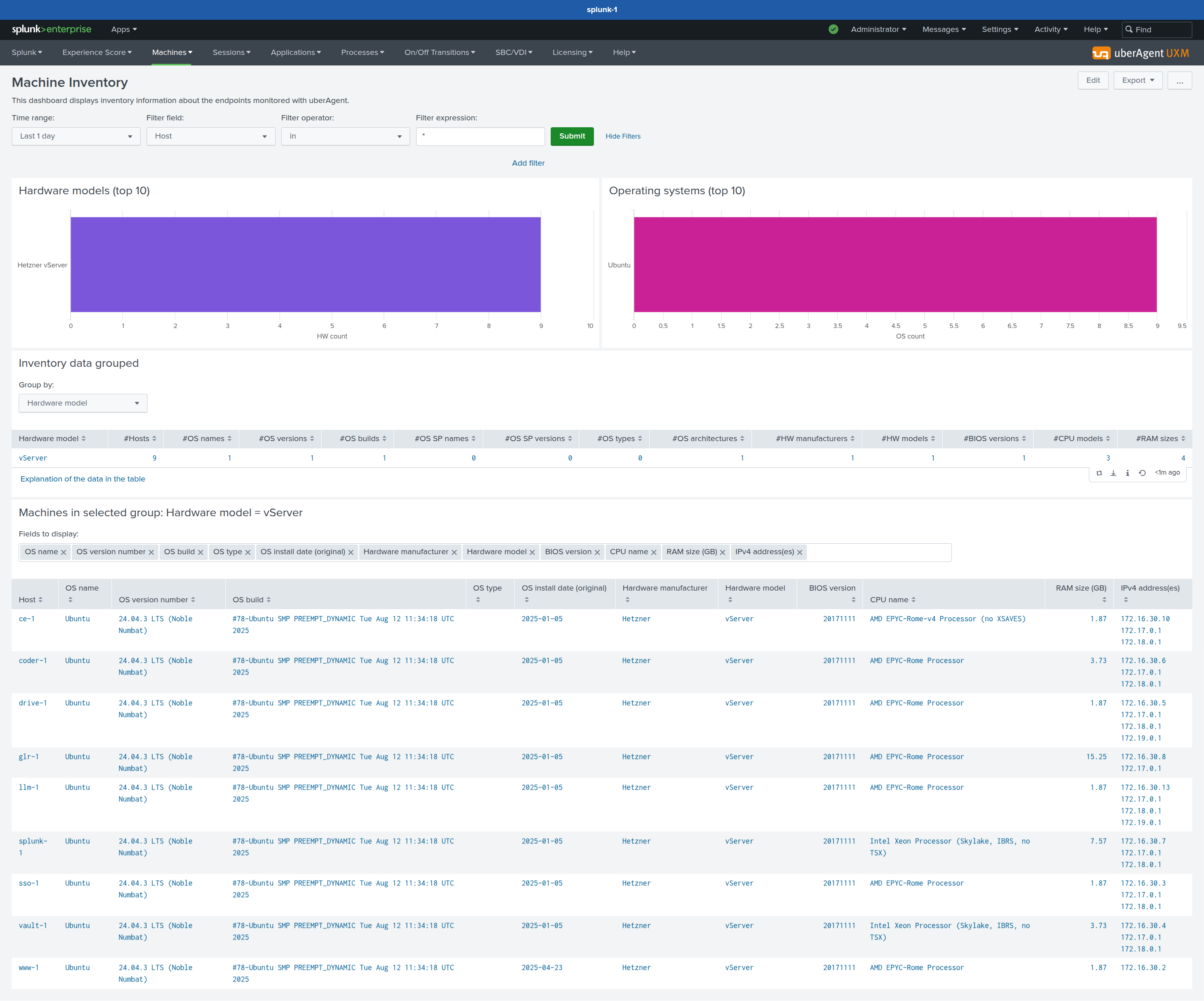The width and height of the screenshot is (1204, 1001).
Task: Open the Applications navigation menu
Action: 296,52
